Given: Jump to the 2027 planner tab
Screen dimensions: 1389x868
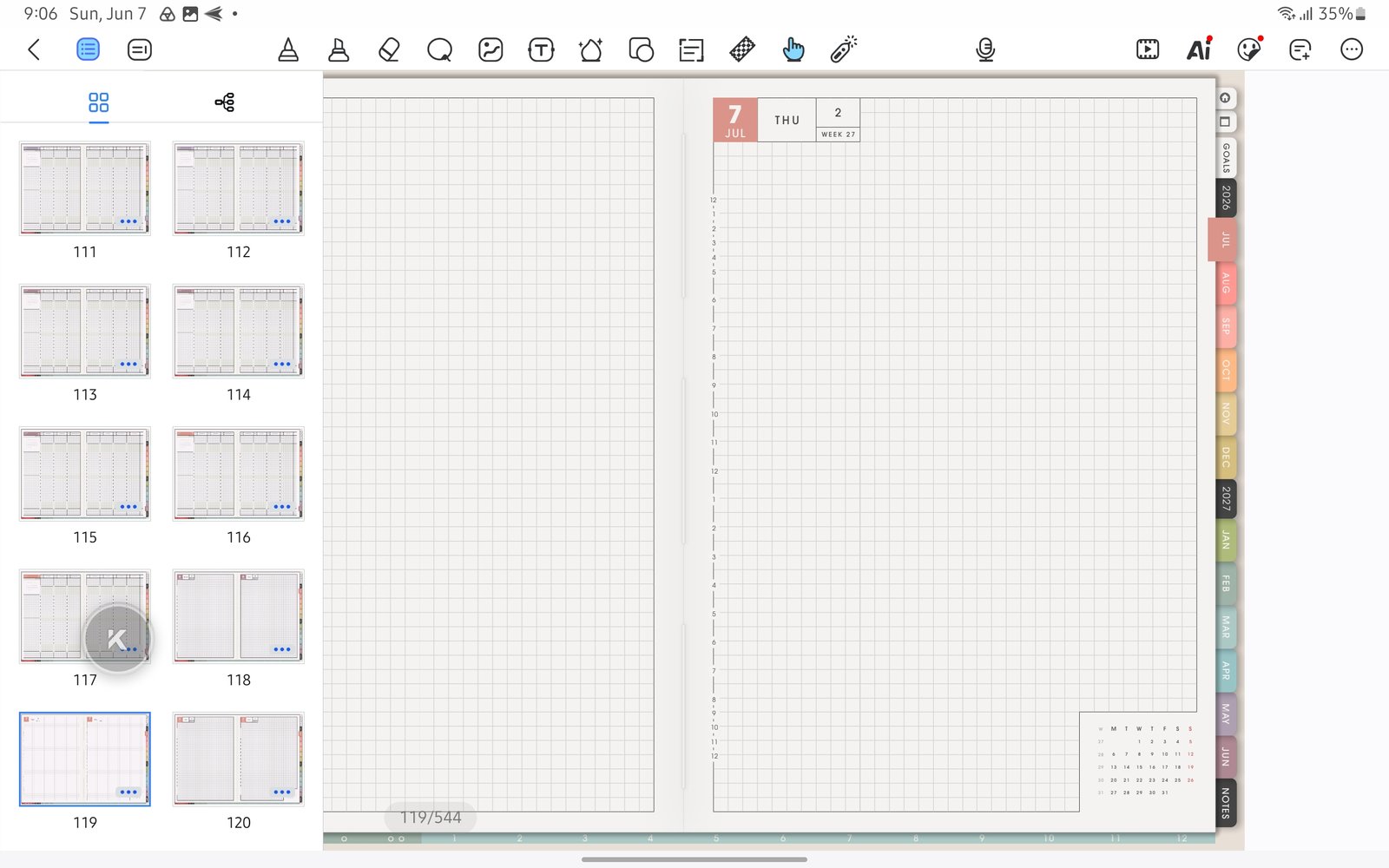Looking at the screenshot, I should click(x=1226, y=498).
